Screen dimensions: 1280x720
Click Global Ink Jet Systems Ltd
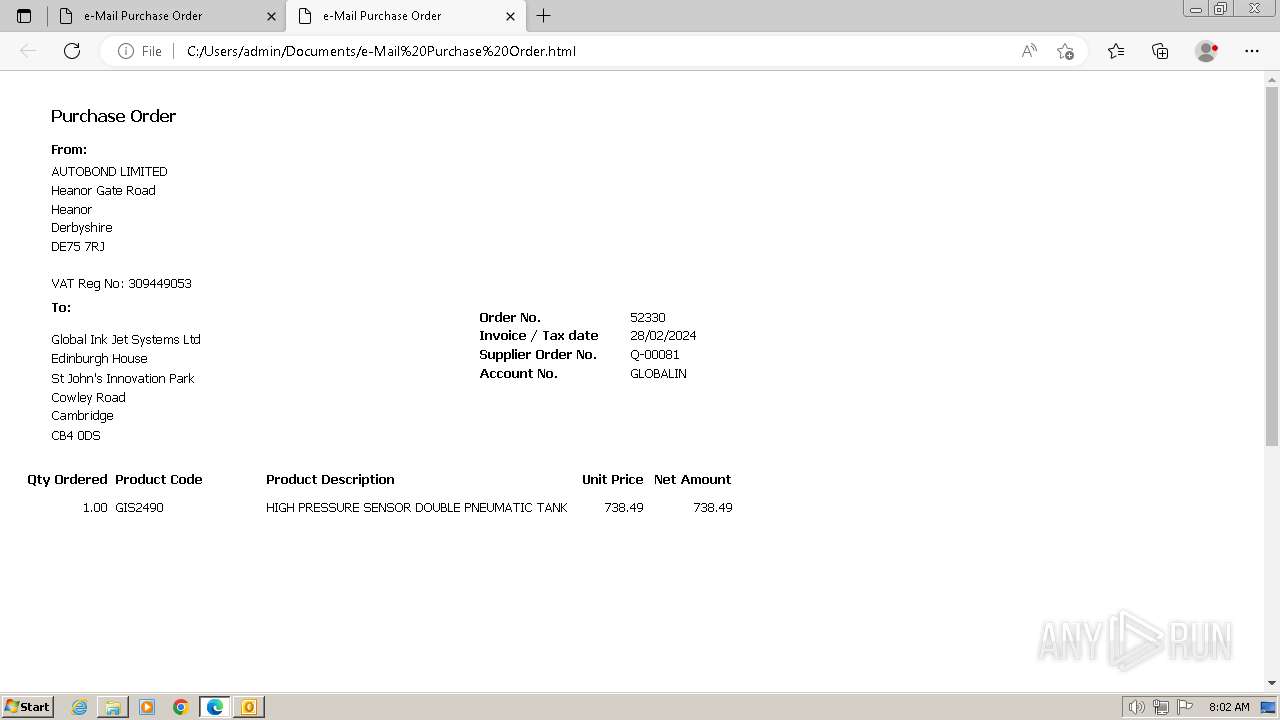126,340
